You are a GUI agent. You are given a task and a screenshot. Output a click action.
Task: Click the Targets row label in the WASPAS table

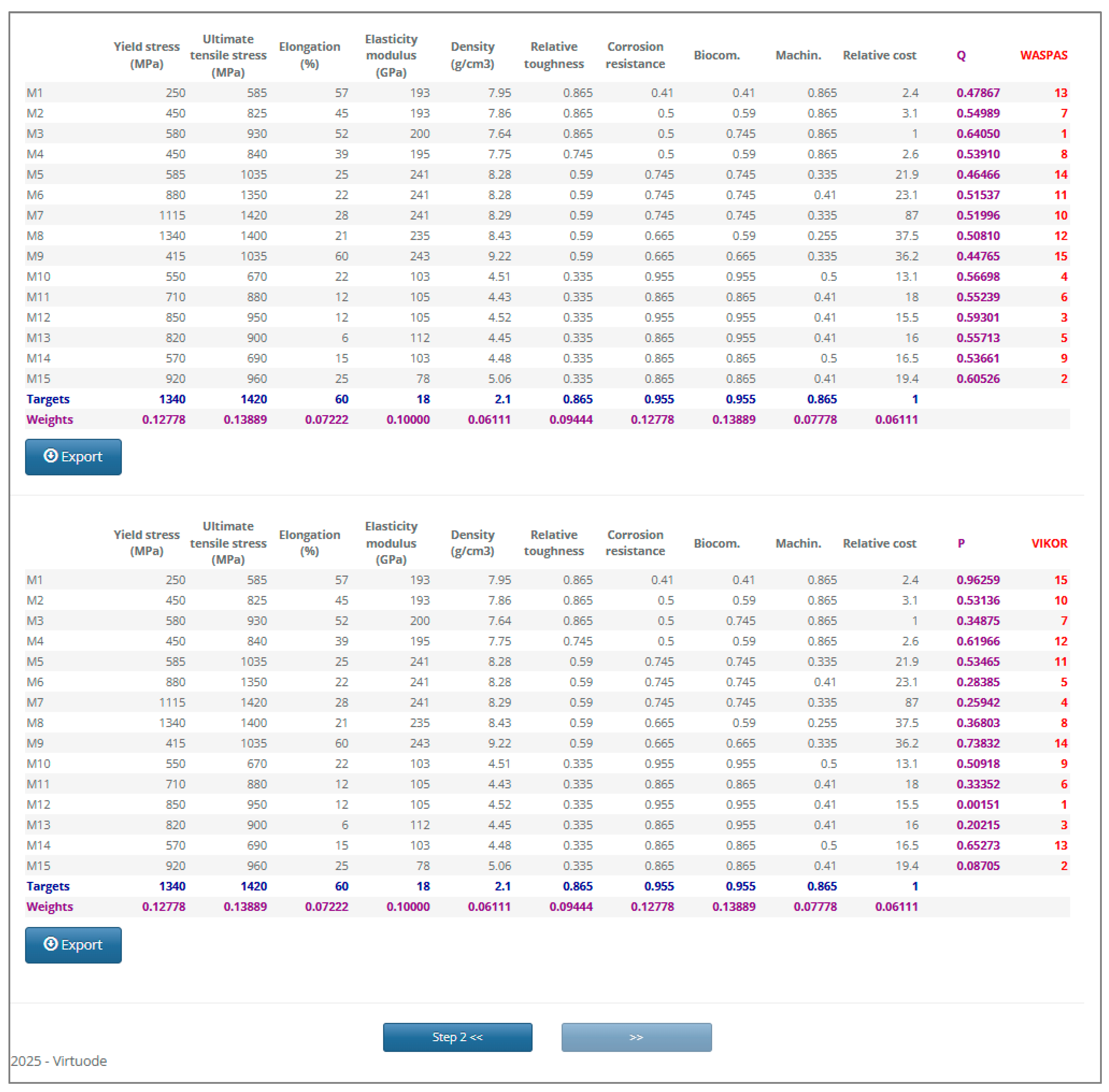(48, 400)
